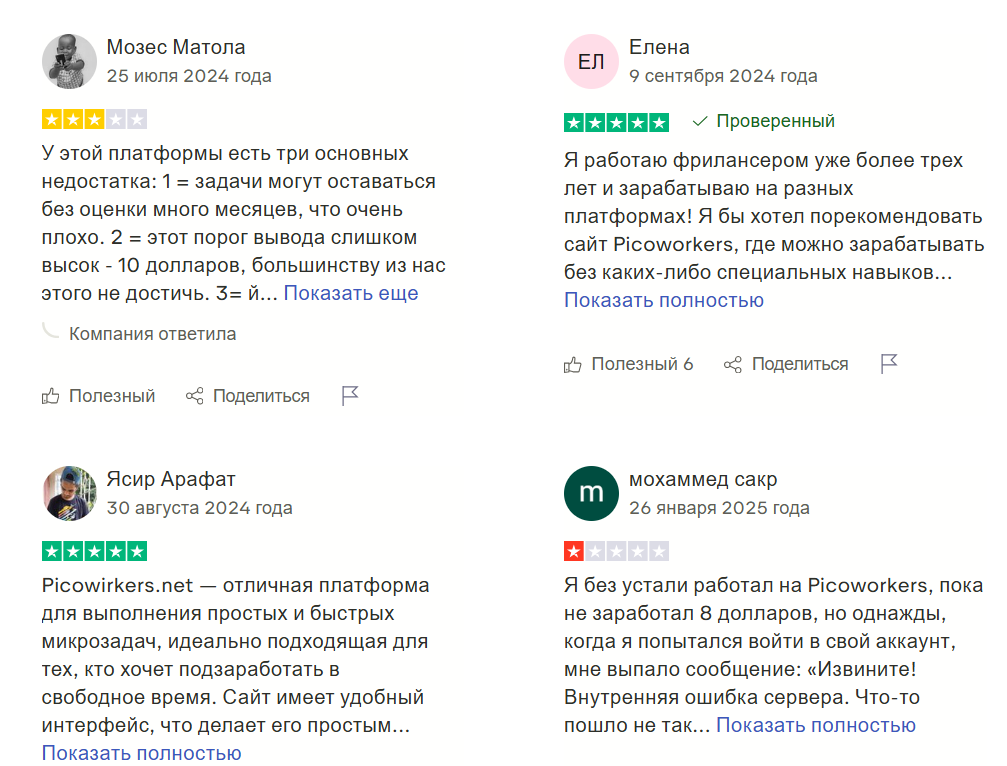Open Мозес Матола's profile photo

click(69, 61)
